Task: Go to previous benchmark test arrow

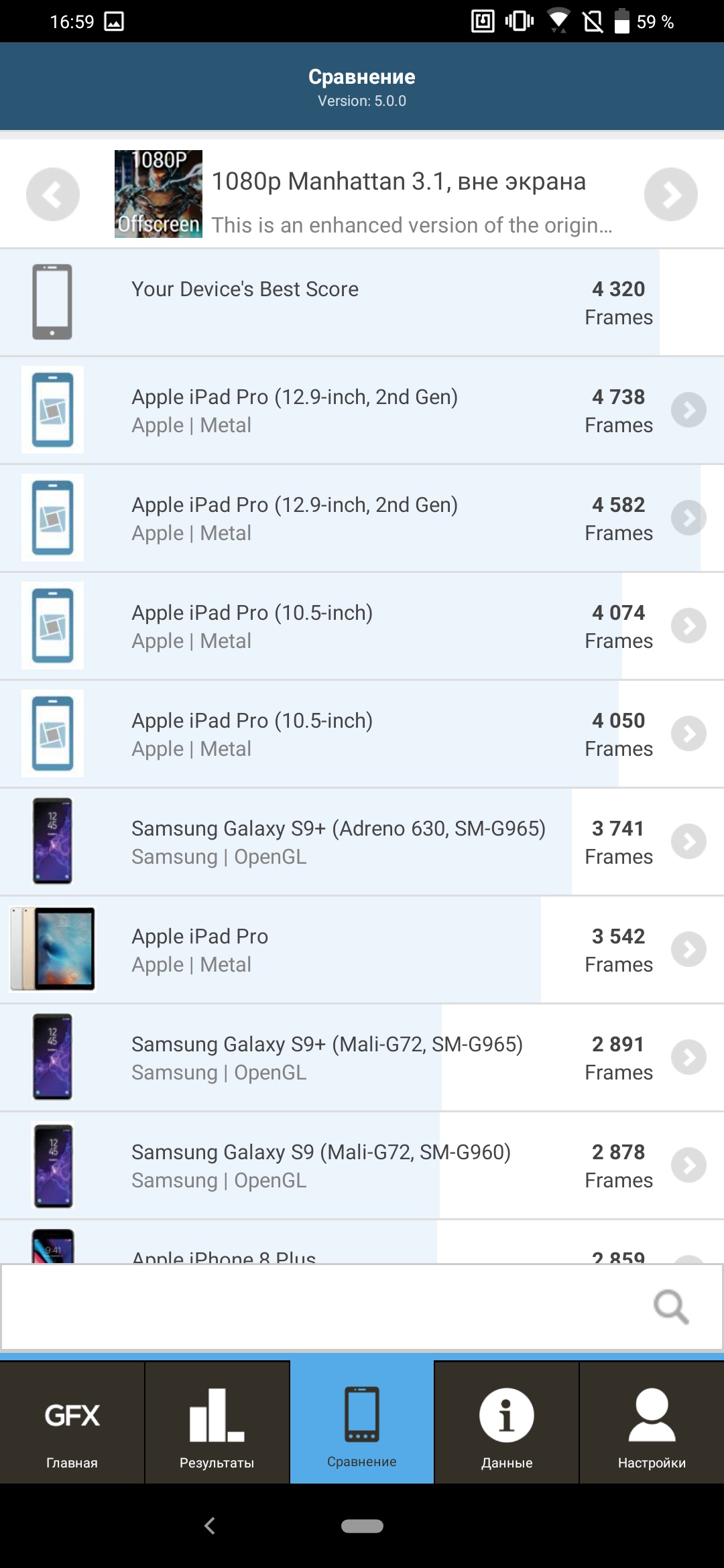Action: 53,194
